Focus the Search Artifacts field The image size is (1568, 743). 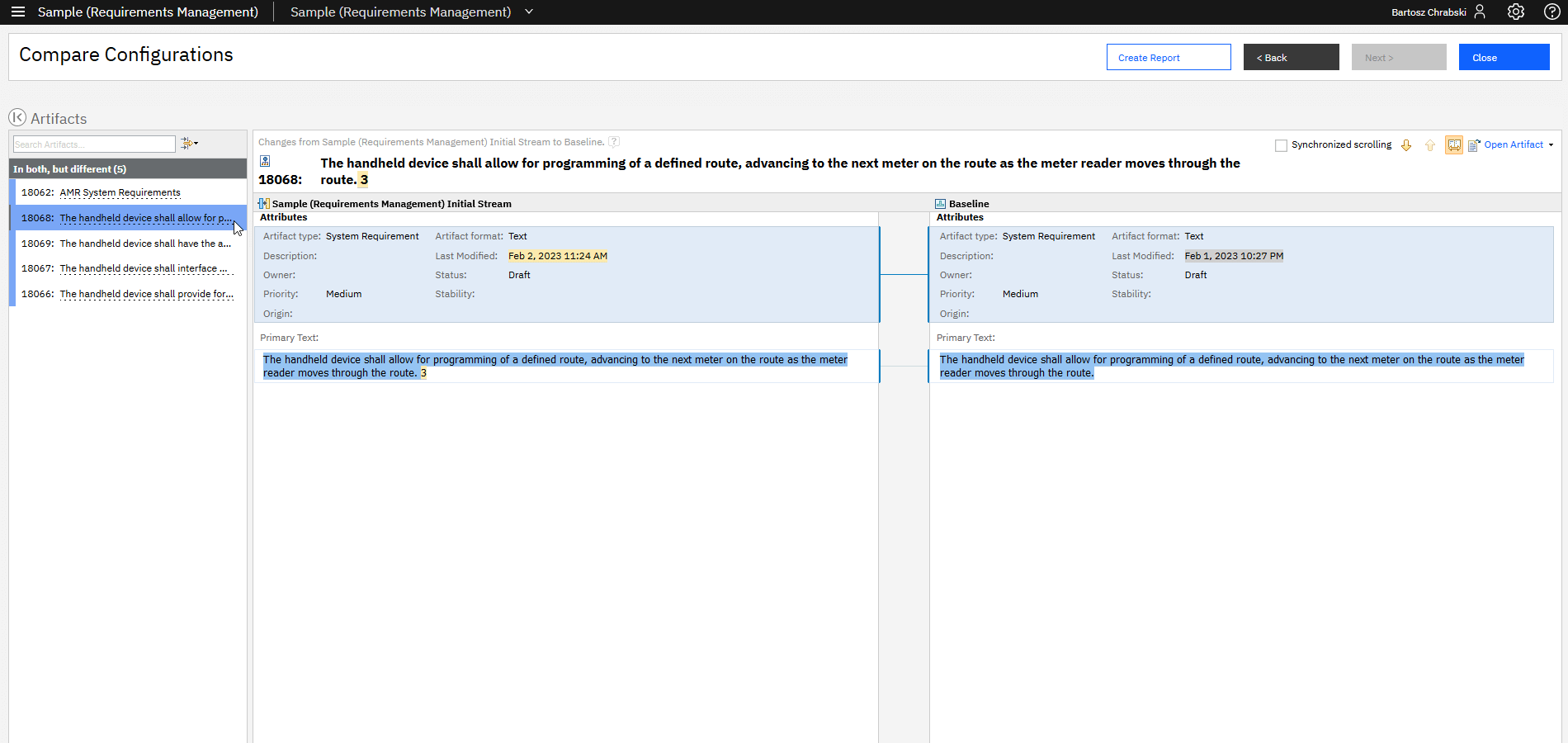94,144
